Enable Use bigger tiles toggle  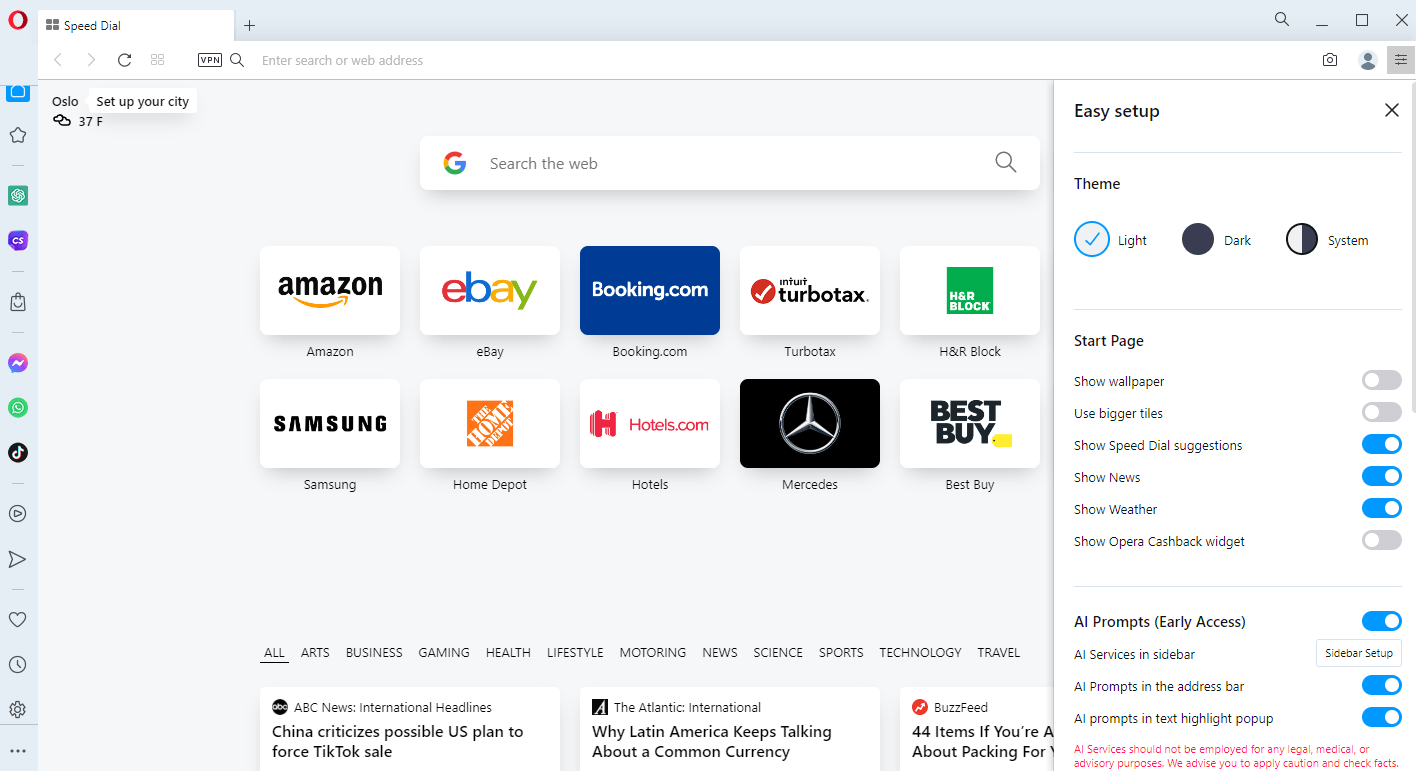[x=1382, y=412]
